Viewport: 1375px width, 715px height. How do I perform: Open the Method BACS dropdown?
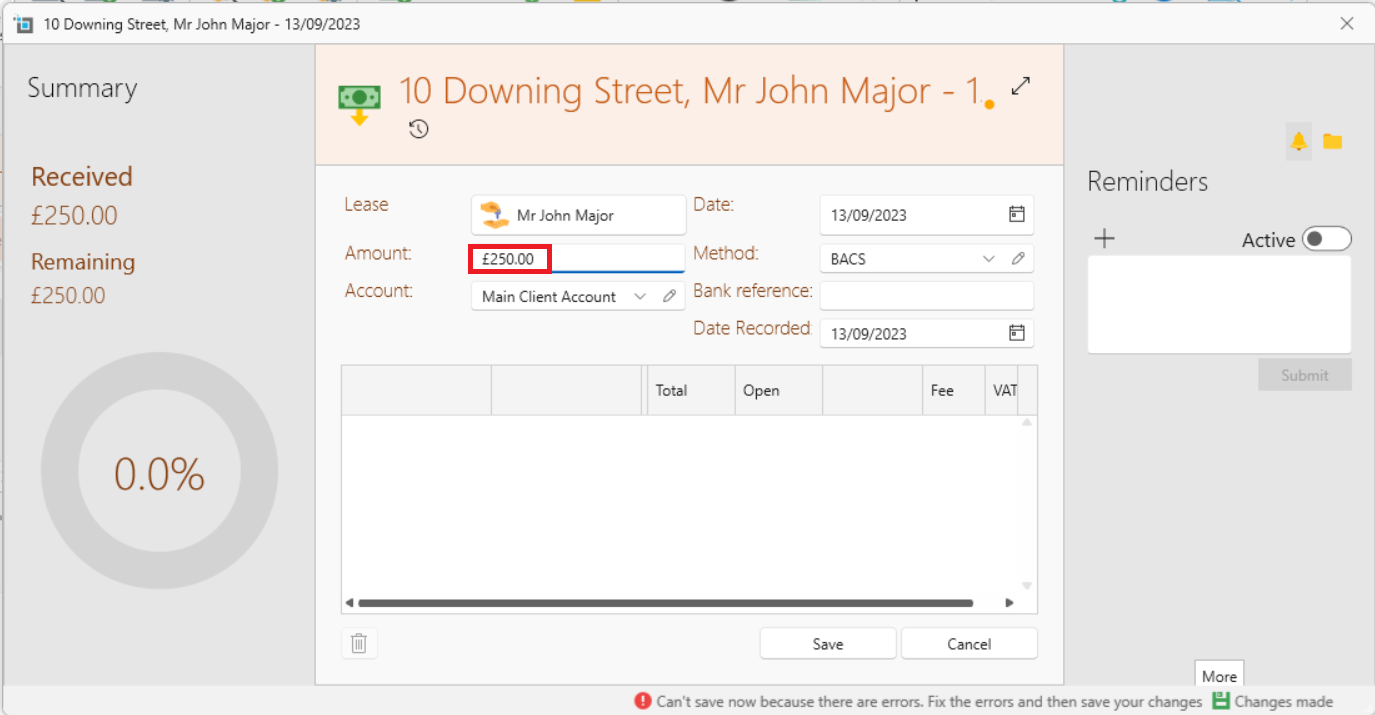tap(988, 258)
